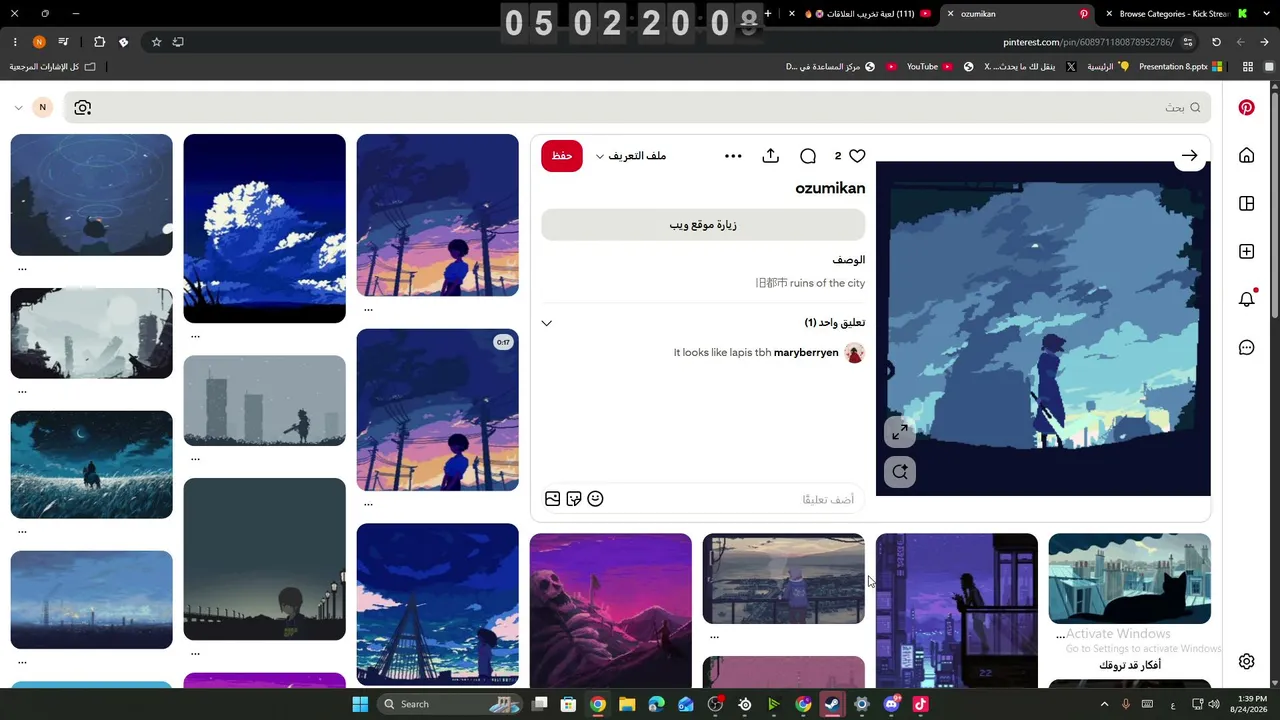Viewport: 1280px width, 720px height.
Task: Open Steam from the taskbar
Action: (832, 704)
